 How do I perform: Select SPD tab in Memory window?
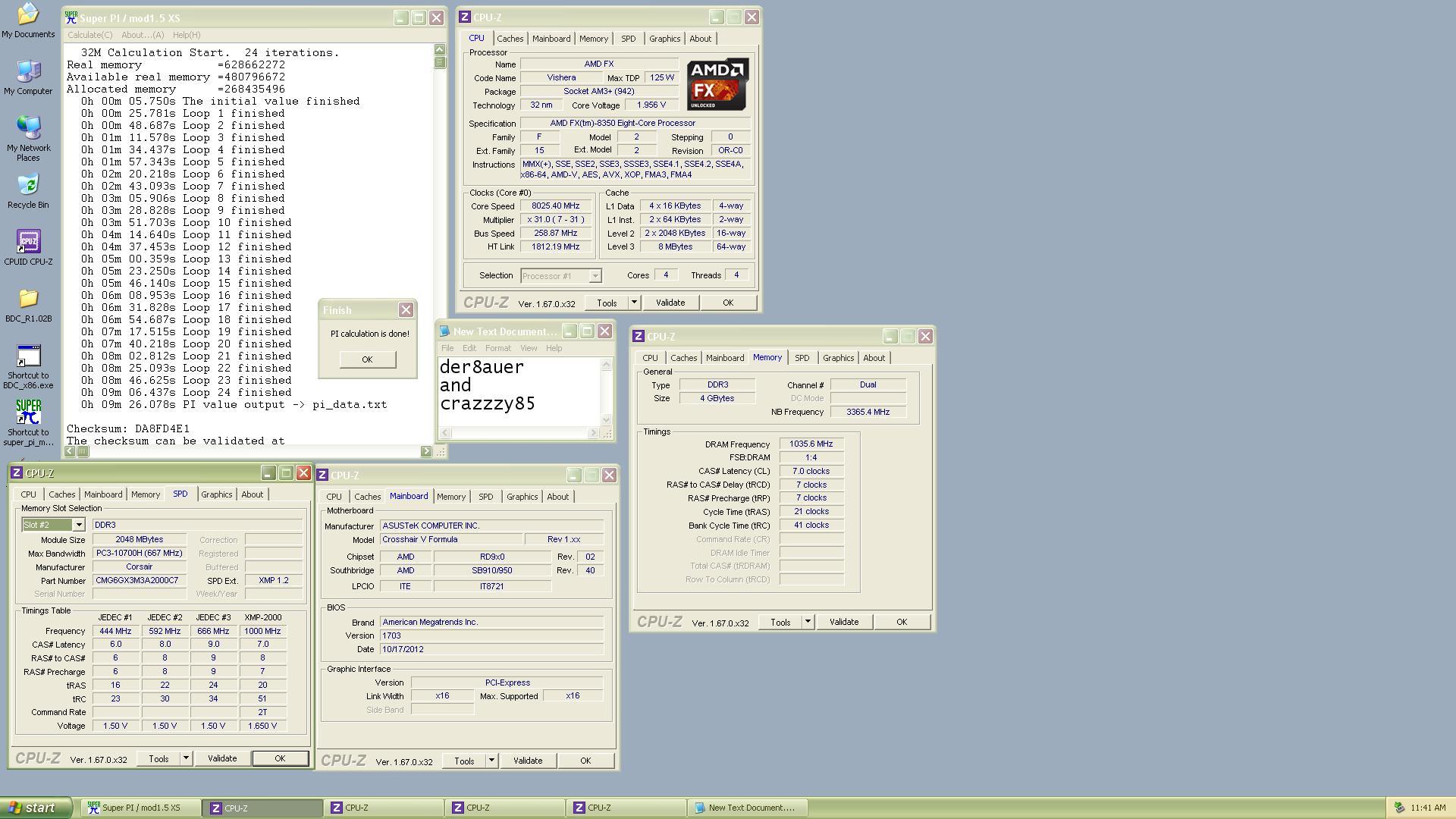[x=802, y=358]
